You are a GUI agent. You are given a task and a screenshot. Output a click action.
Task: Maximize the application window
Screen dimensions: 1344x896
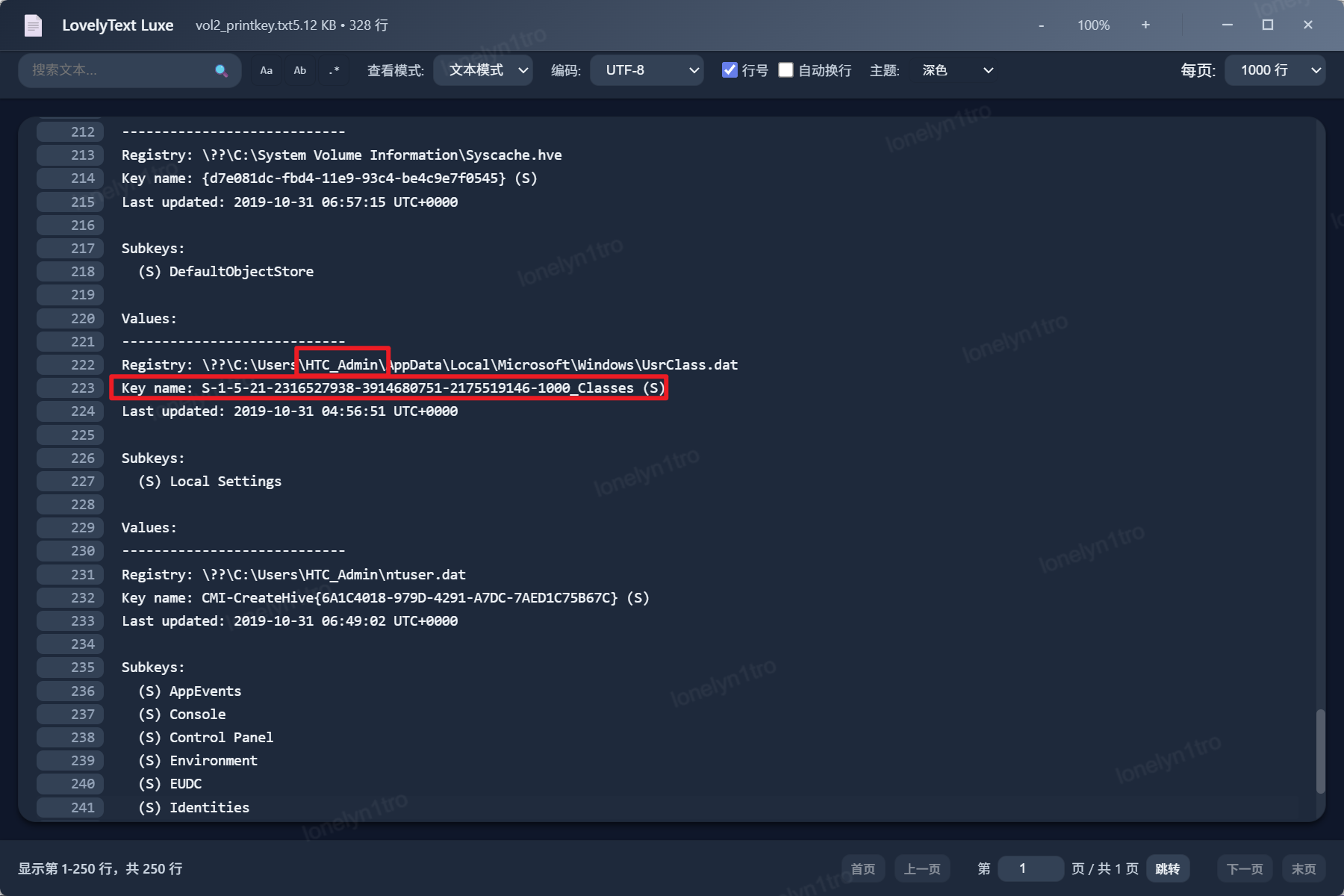point(1267,25)
